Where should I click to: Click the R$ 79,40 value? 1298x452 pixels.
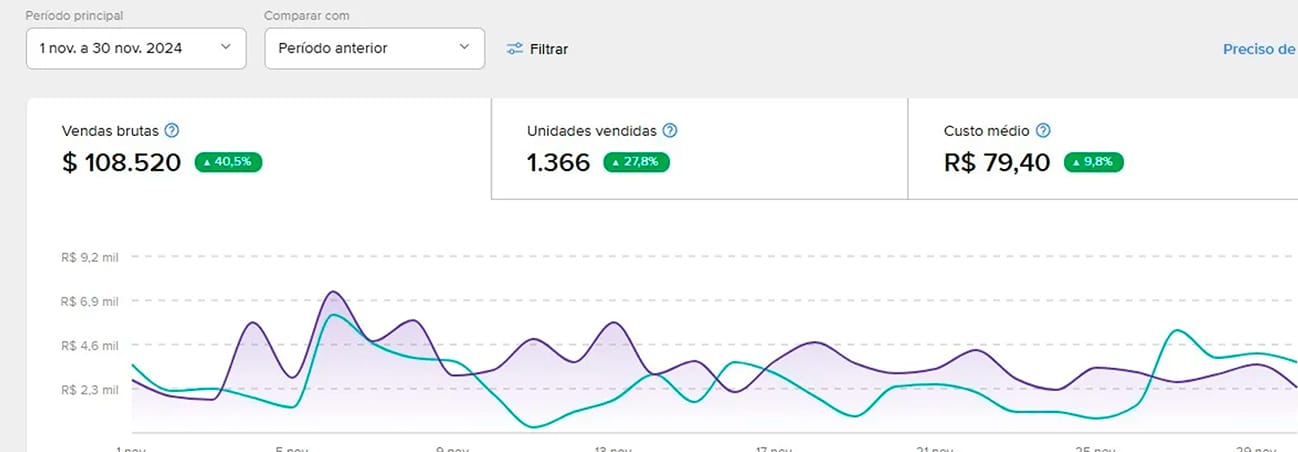[x=997, y=162]
